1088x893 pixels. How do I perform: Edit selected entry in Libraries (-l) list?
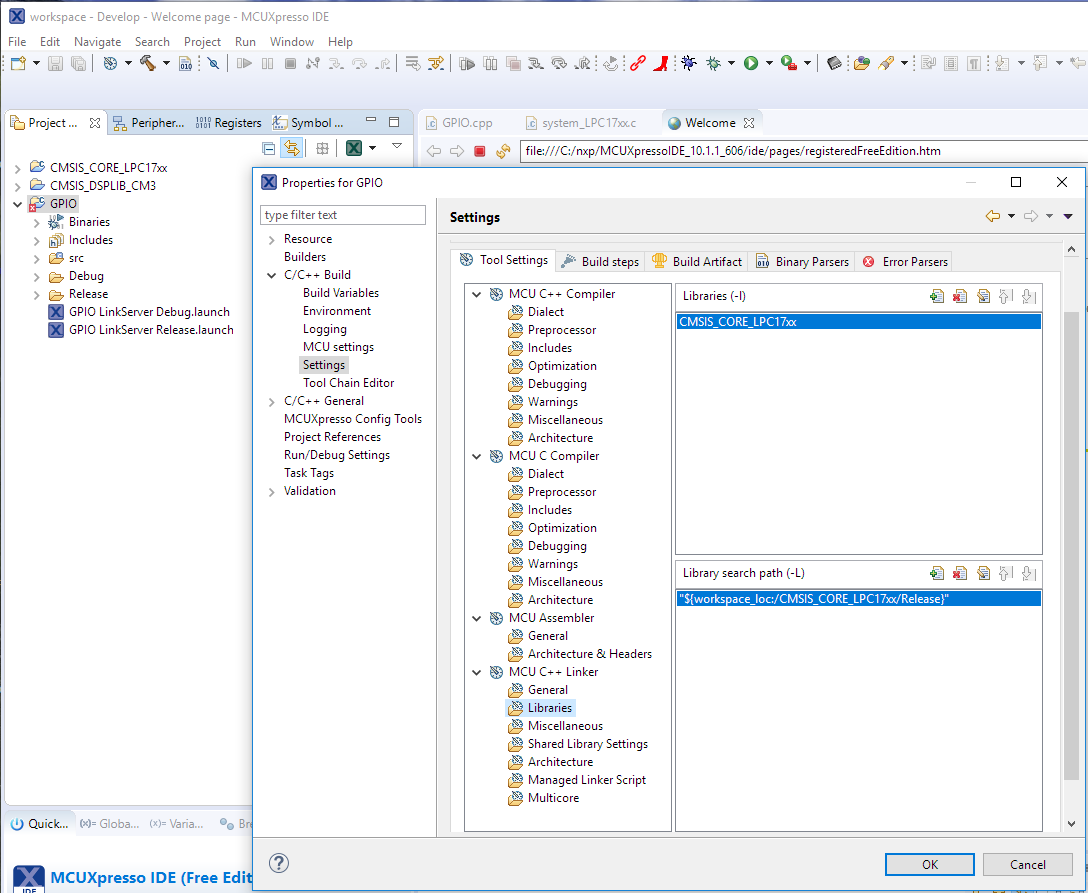[x=983, y=296]
